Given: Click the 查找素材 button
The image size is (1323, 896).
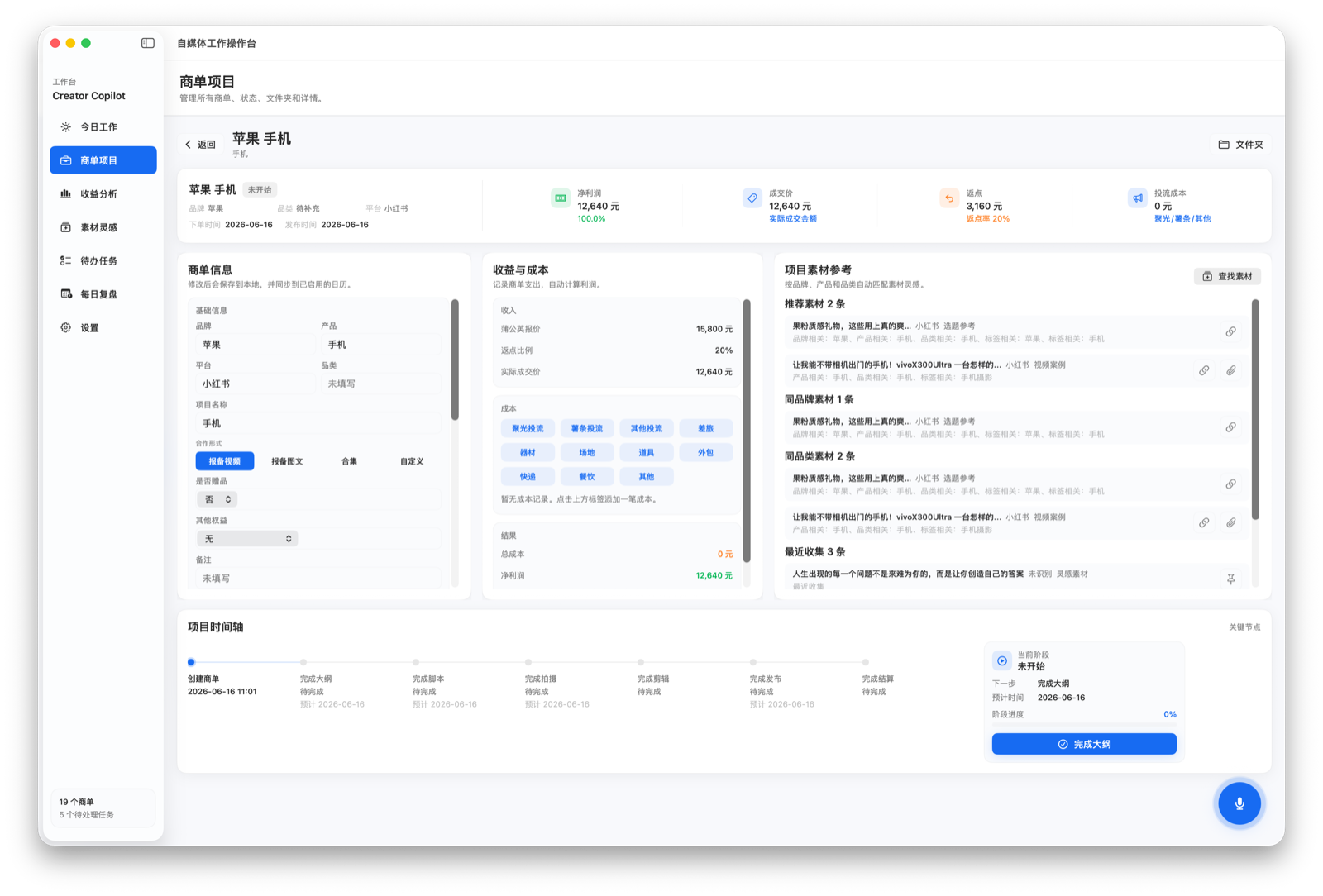Looking at the screenshot, I should (x=1227, y=276).
